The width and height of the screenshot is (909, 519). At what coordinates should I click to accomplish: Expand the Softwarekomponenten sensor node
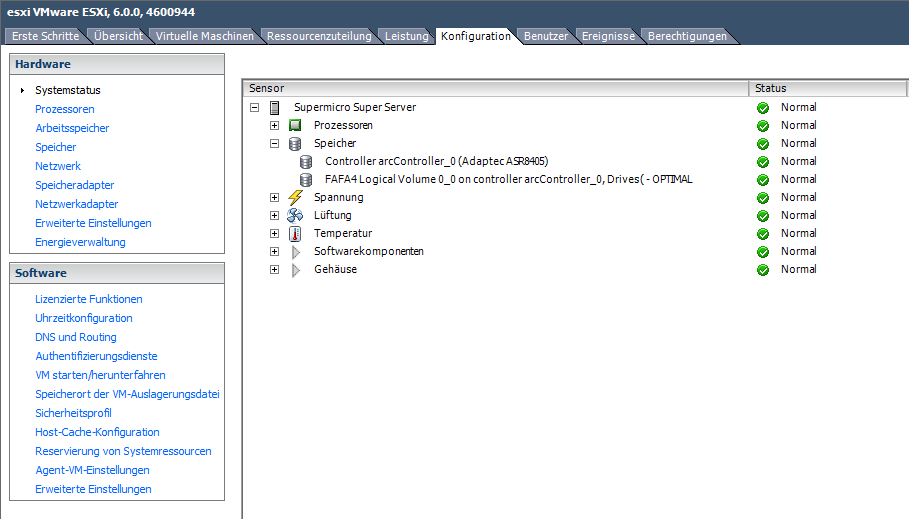tap(275, 251)
